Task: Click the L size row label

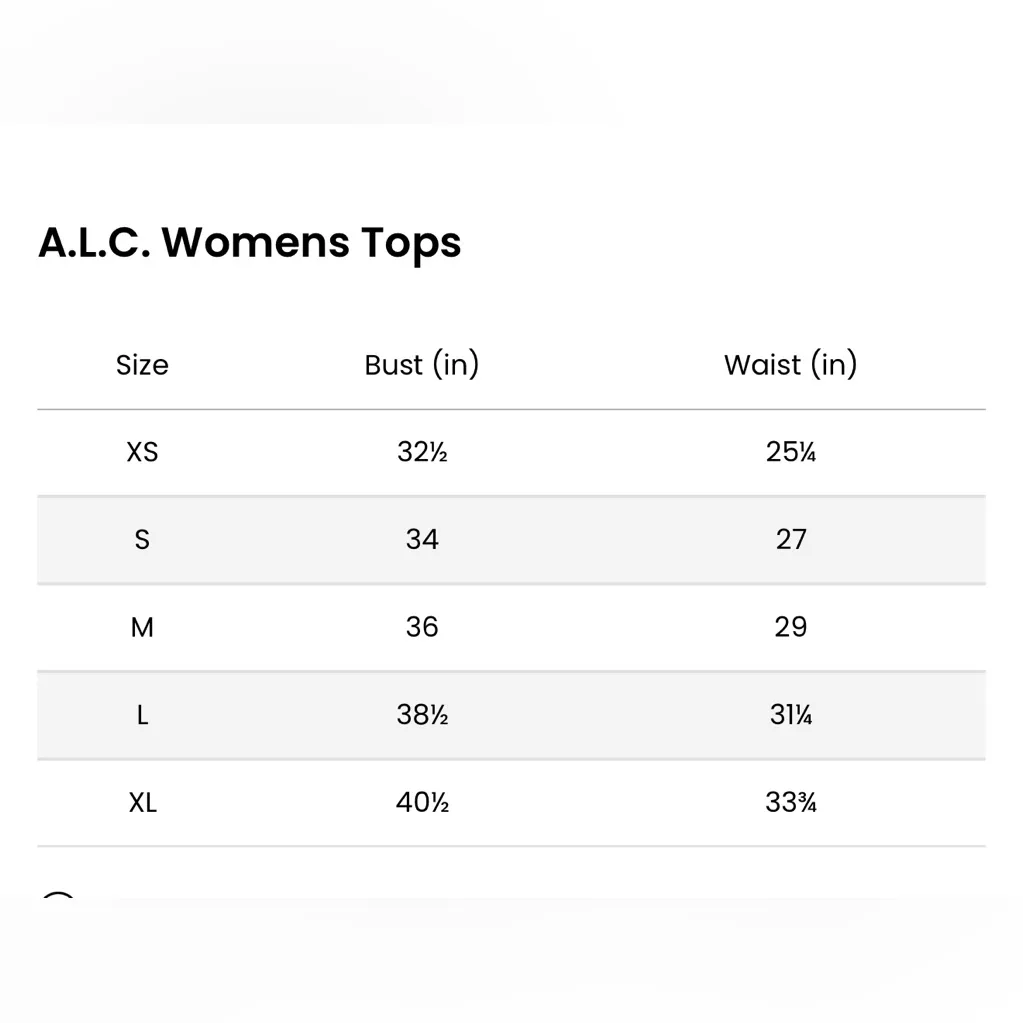Action: tap(142, 715)
